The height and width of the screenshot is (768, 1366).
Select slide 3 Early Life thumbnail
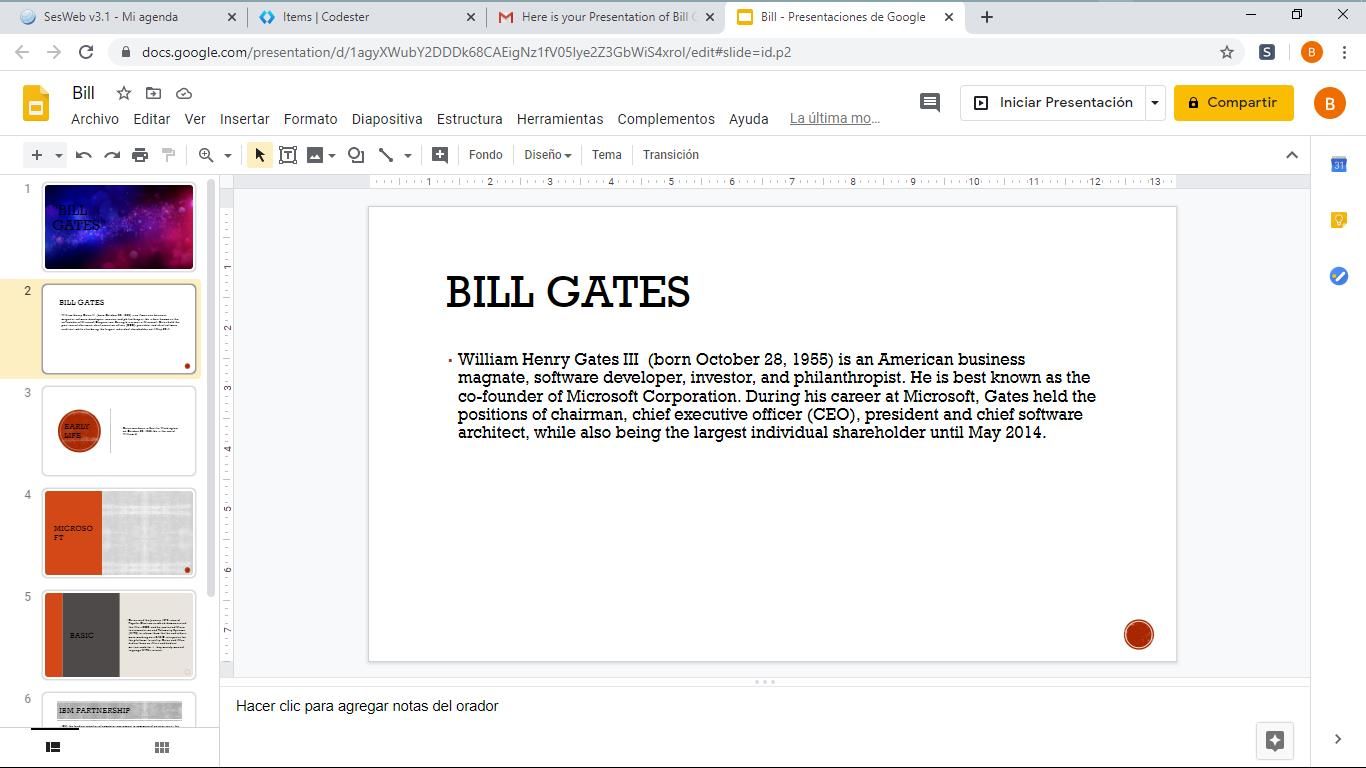pyautogui.click(x=118, y=431)
